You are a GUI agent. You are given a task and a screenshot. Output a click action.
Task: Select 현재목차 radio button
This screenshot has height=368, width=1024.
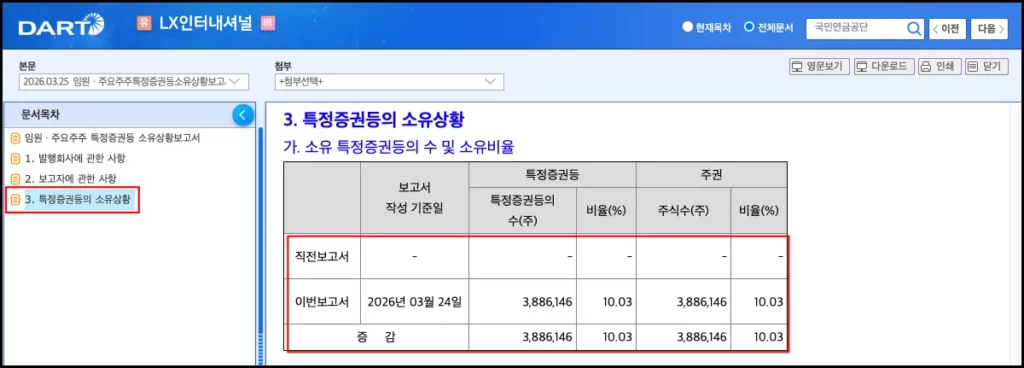coord(687,28)
